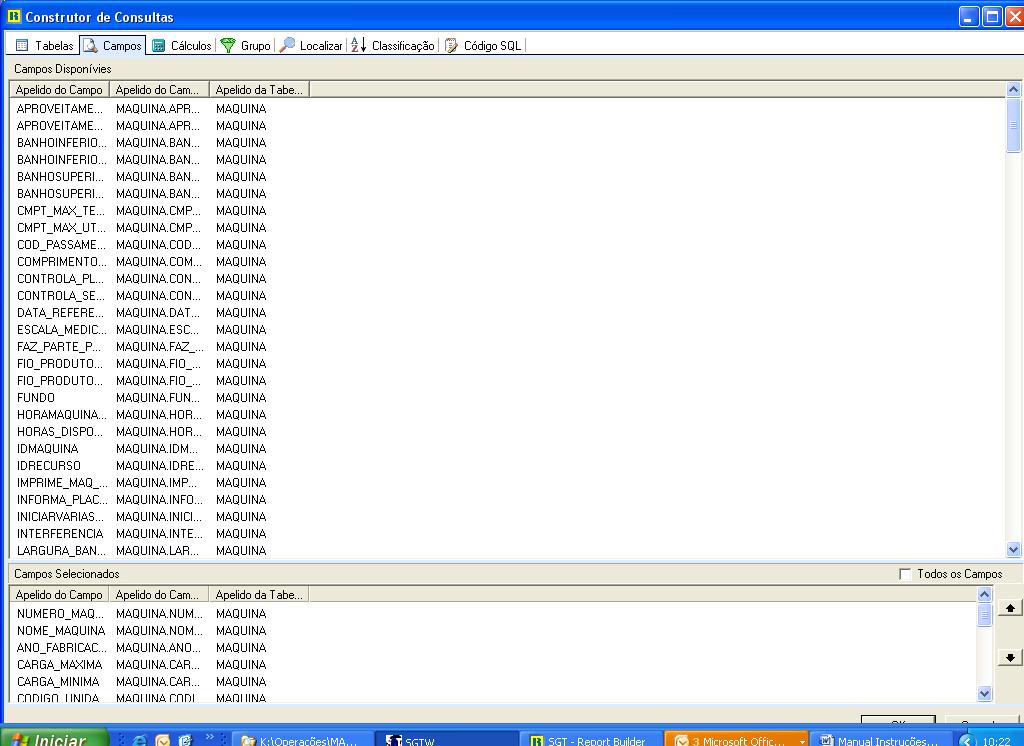Click the Tabelas tab icon

click(x=22, y=45)
